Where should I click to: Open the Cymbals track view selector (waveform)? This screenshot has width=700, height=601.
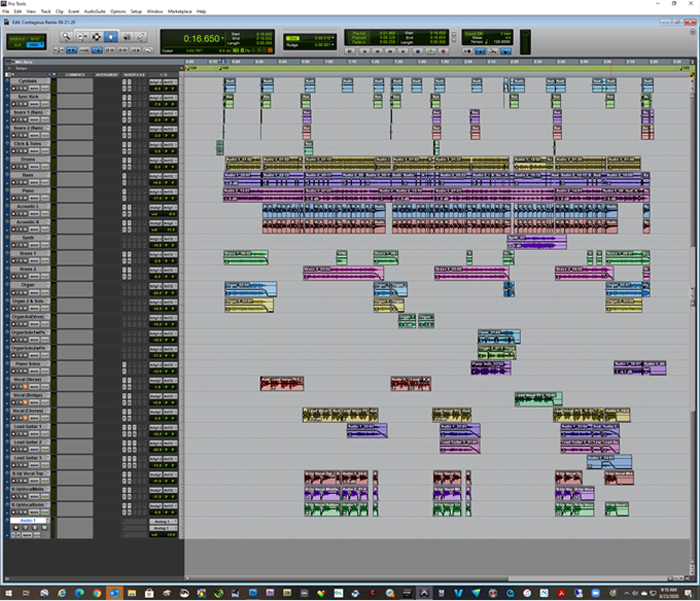coord(34,87)
